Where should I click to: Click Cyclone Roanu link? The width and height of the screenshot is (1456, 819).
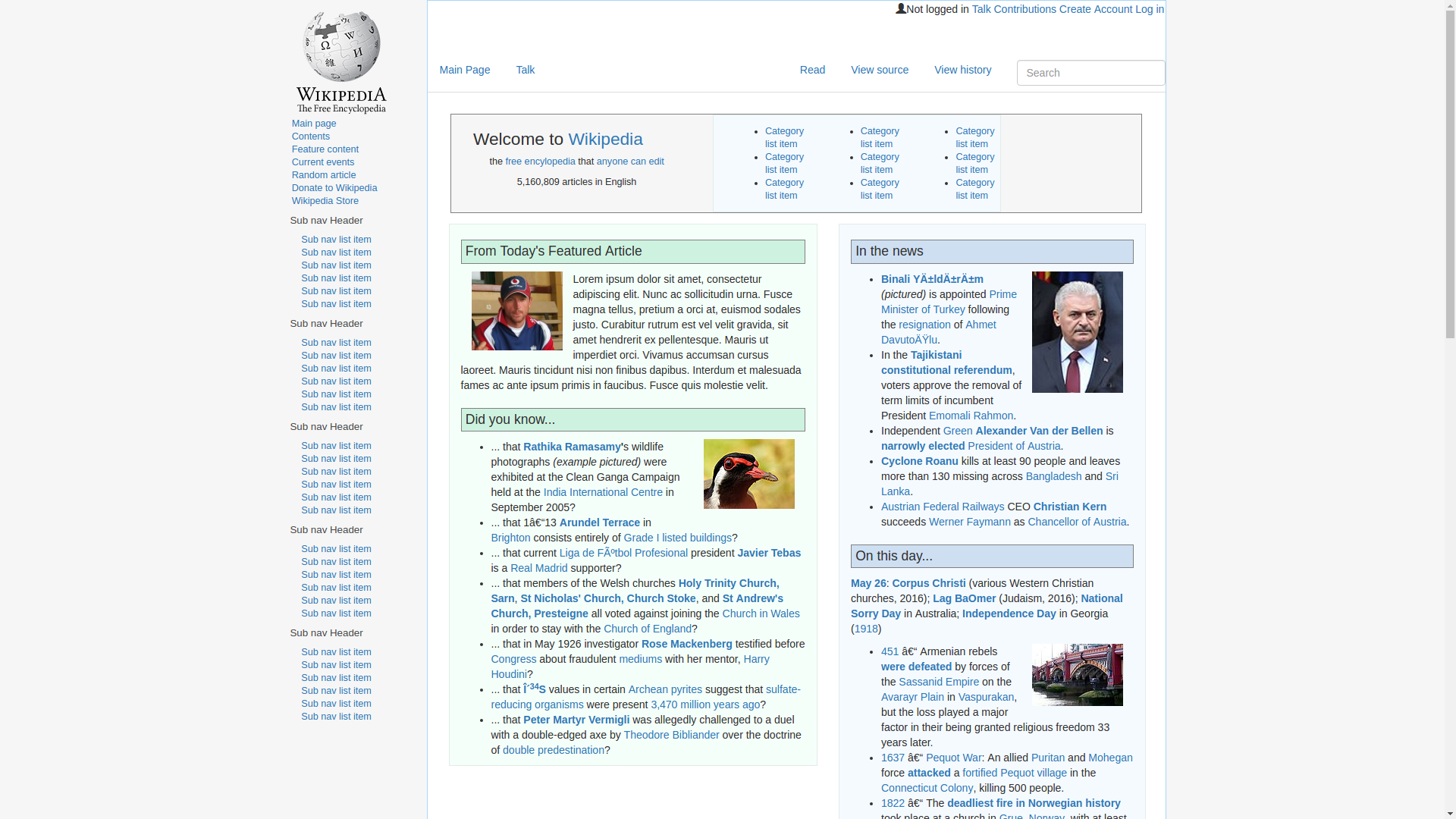pyautogui.click(x=920, y=461)
